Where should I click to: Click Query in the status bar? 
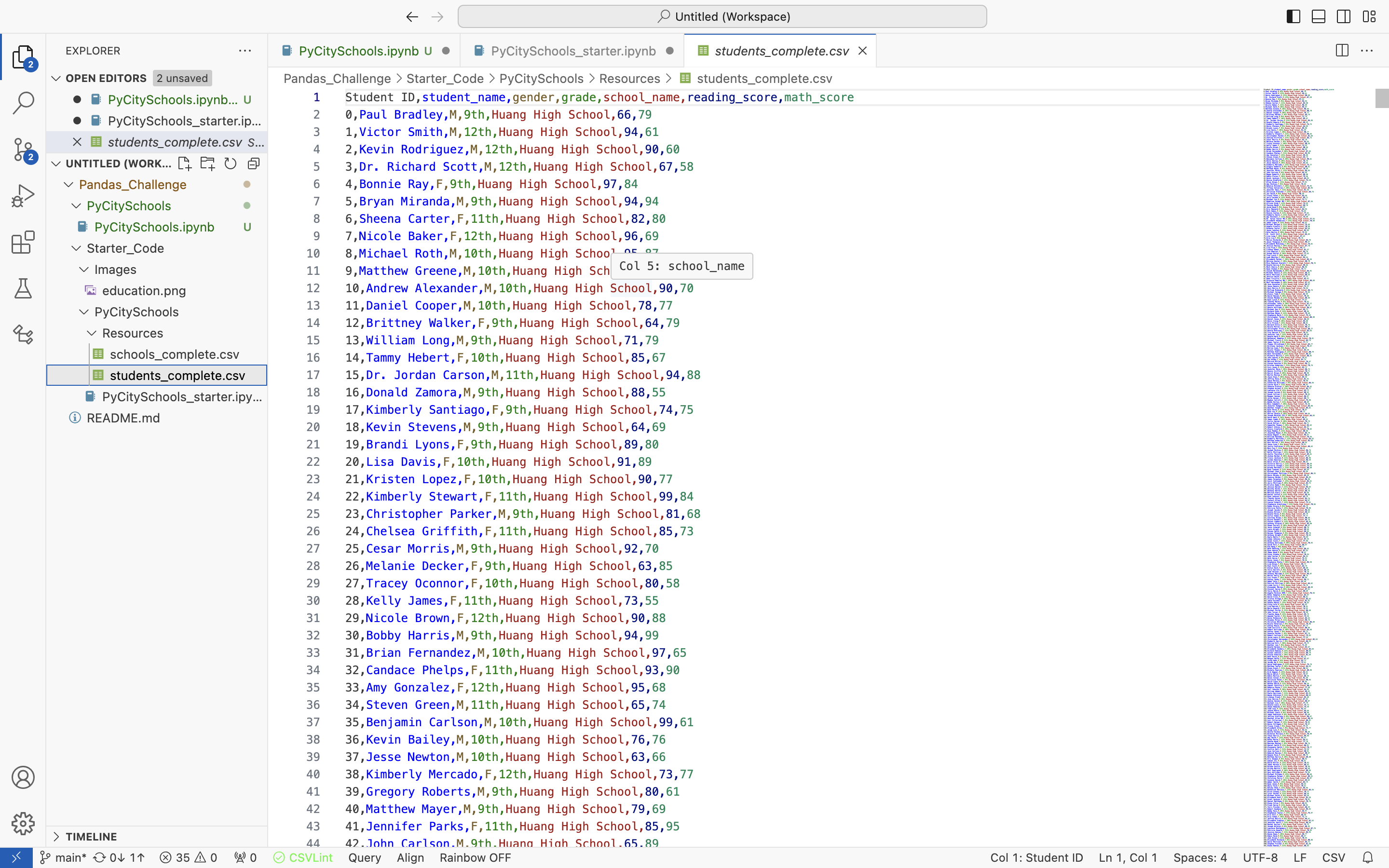click(365, 858)
